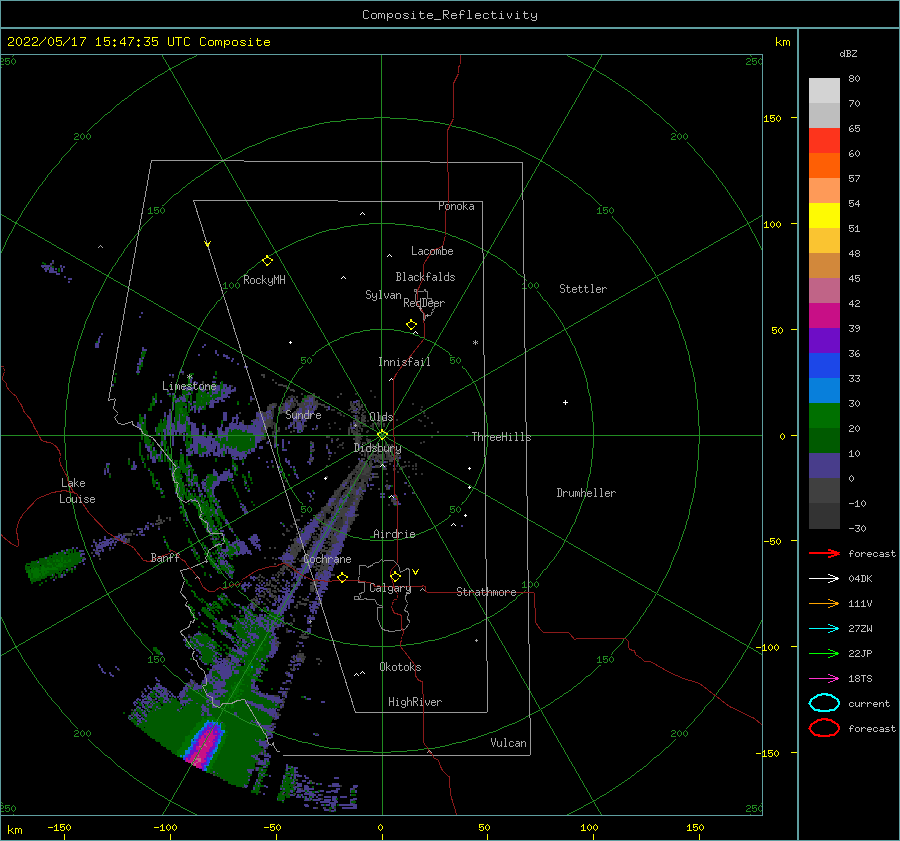Click the dBZ legend heading
The width and height of the screenshot is (900, 841).
848,53
